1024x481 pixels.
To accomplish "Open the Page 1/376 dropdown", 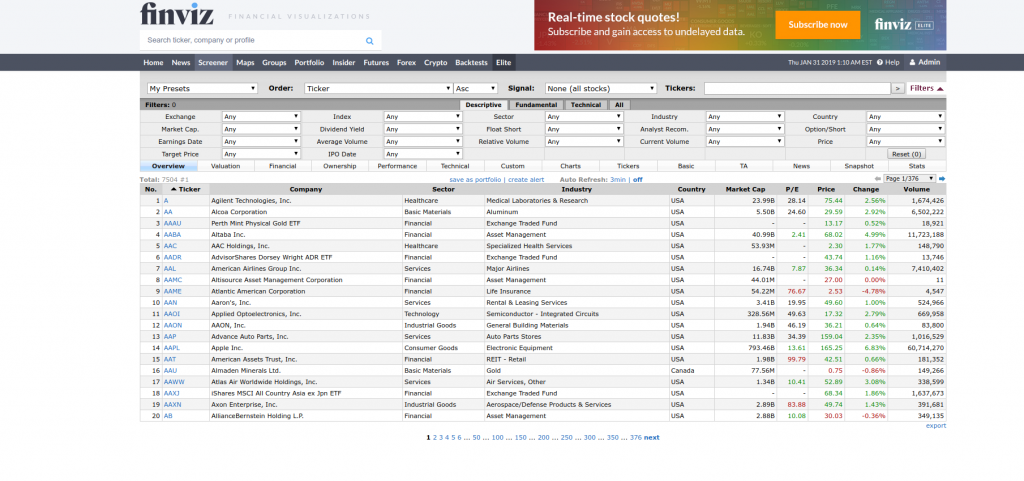I will click(x=910, y=179).
